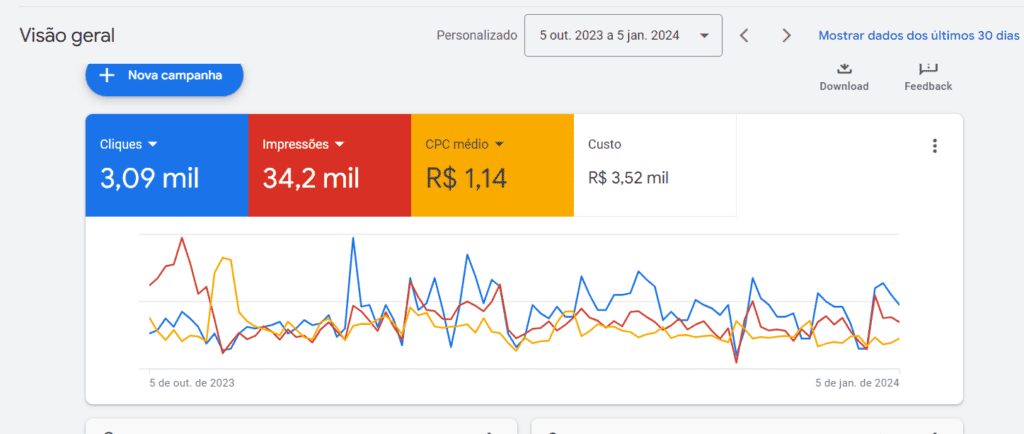Expand the Impressões metric dropdown arrow
The image size is (1024, 434).
click(x=340, y=145)
